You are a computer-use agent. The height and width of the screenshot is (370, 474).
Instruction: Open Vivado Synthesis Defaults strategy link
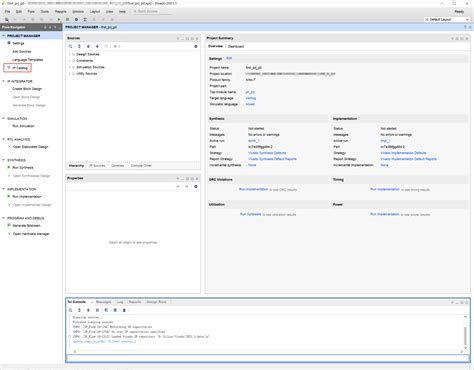pyautogui.click(x=267, y=153)
